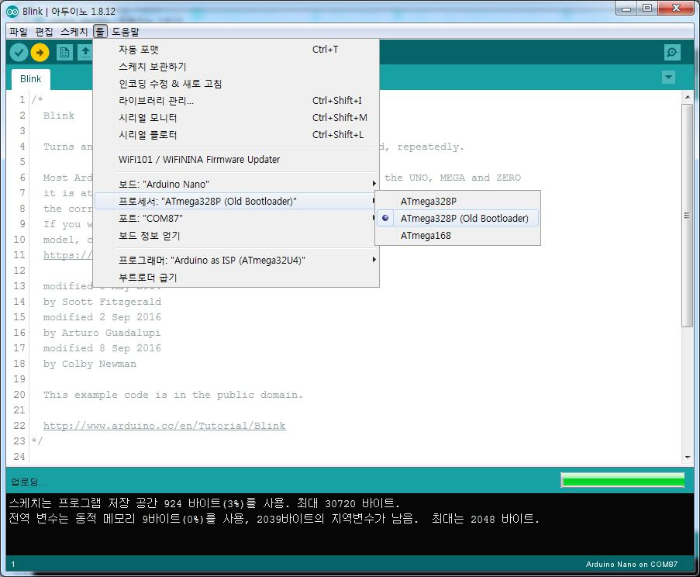Close the Arduino IDE window
Image resolution: width=700 pixels, height=577 pixels.
676,8
